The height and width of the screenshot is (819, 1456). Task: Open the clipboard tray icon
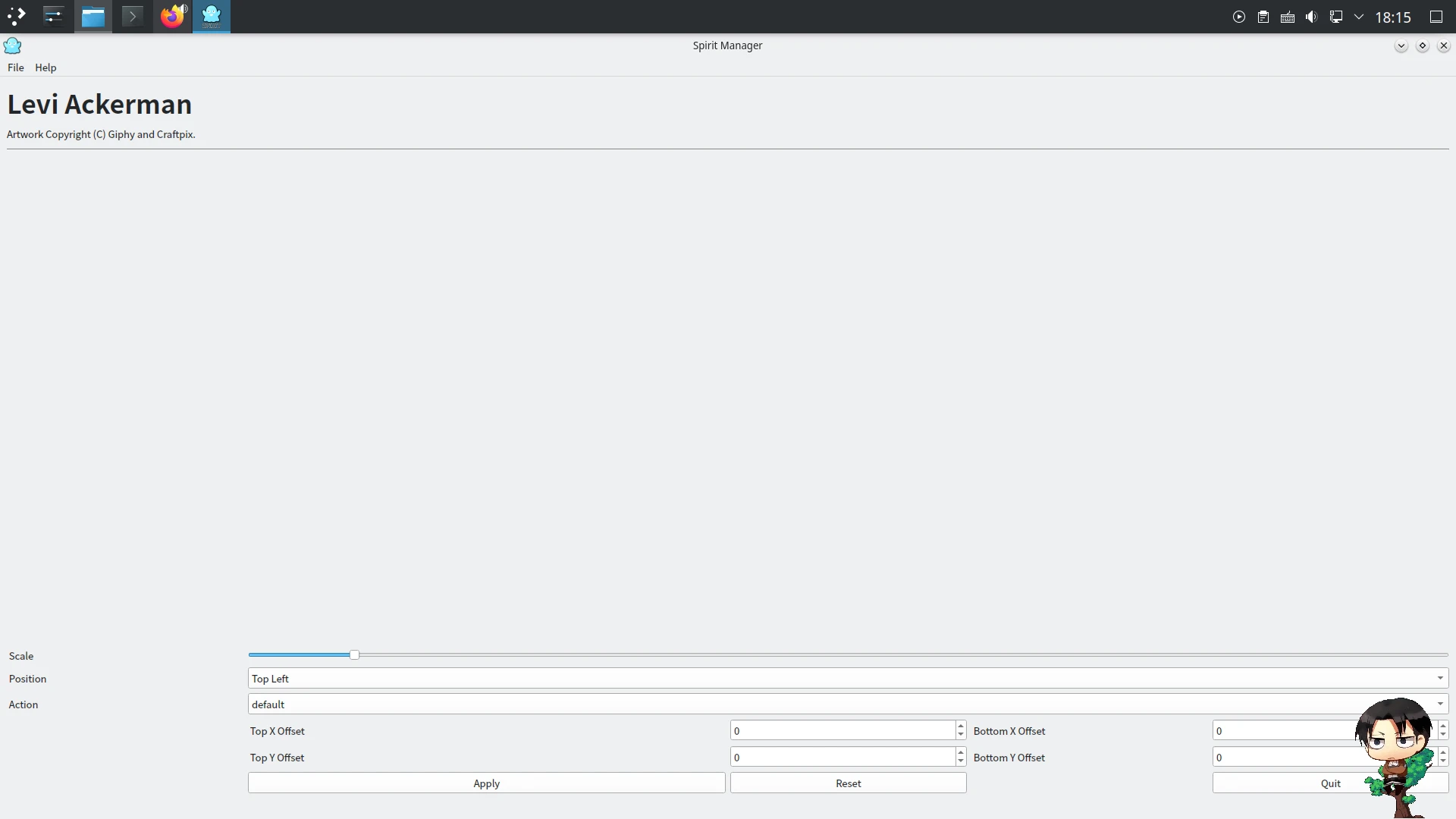pyautogui.click(x=1263, y=17)
